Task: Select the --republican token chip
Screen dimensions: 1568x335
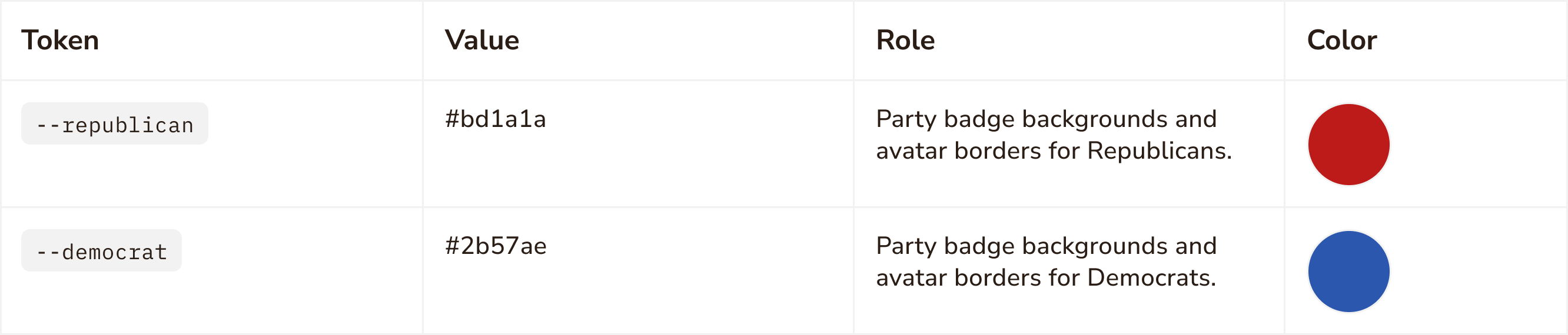Action: point(114,124)
